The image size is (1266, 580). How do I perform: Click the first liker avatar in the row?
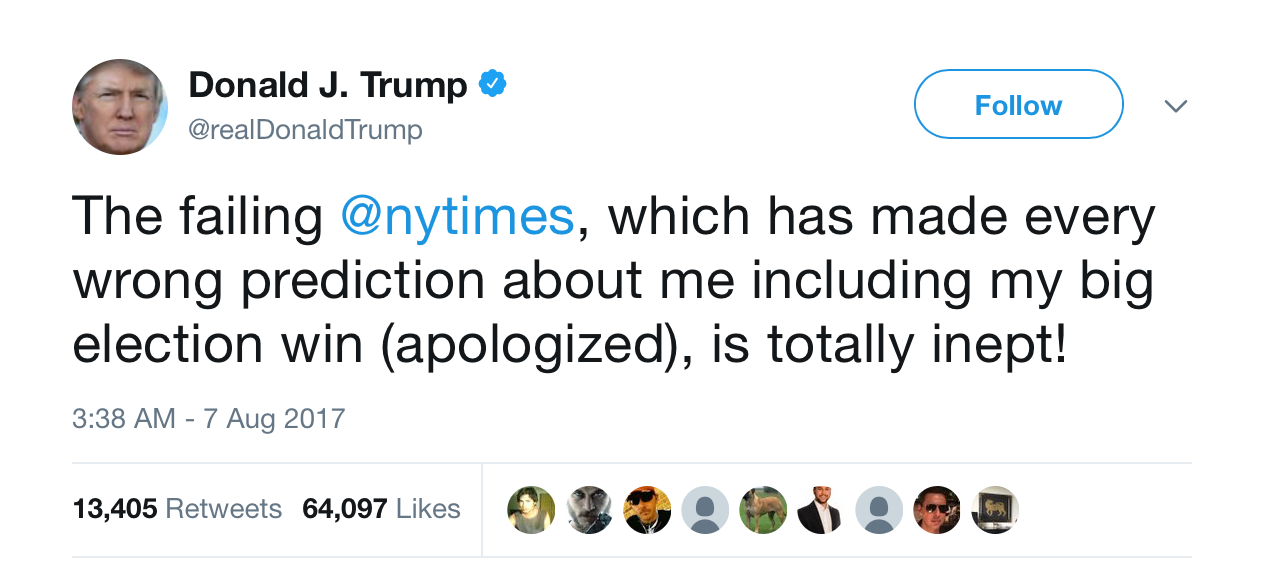(x=531, y=510)
